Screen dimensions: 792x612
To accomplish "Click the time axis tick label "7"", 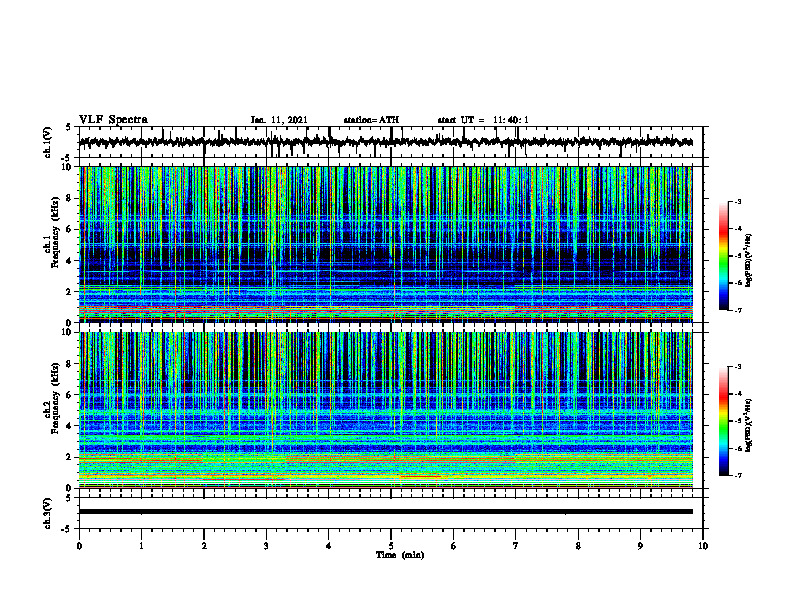I will [516, 546].
